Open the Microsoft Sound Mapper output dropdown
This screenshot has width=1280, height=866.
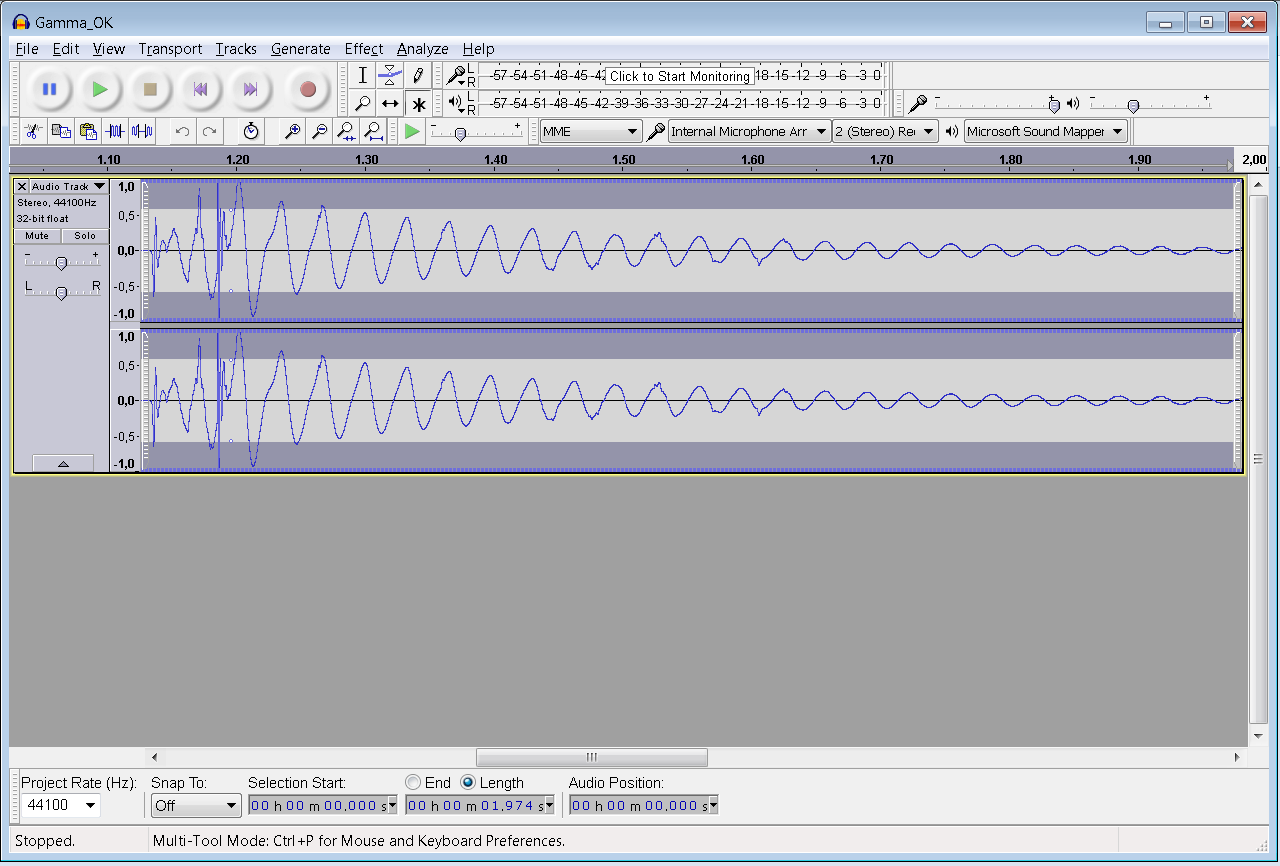coord(1045,131)
